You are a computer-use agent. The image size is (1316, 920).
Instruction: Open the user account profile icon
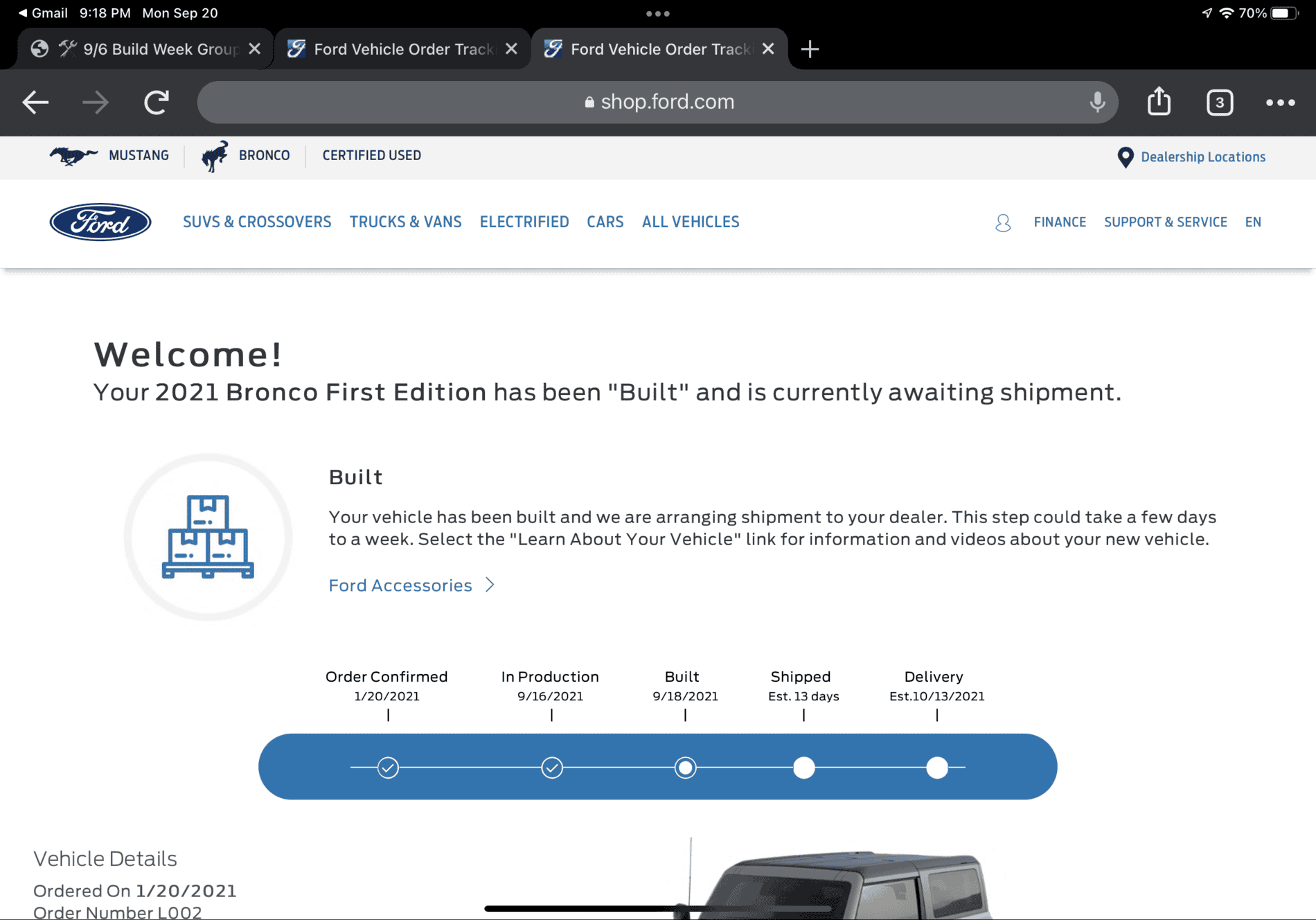tap(1003, 222)
